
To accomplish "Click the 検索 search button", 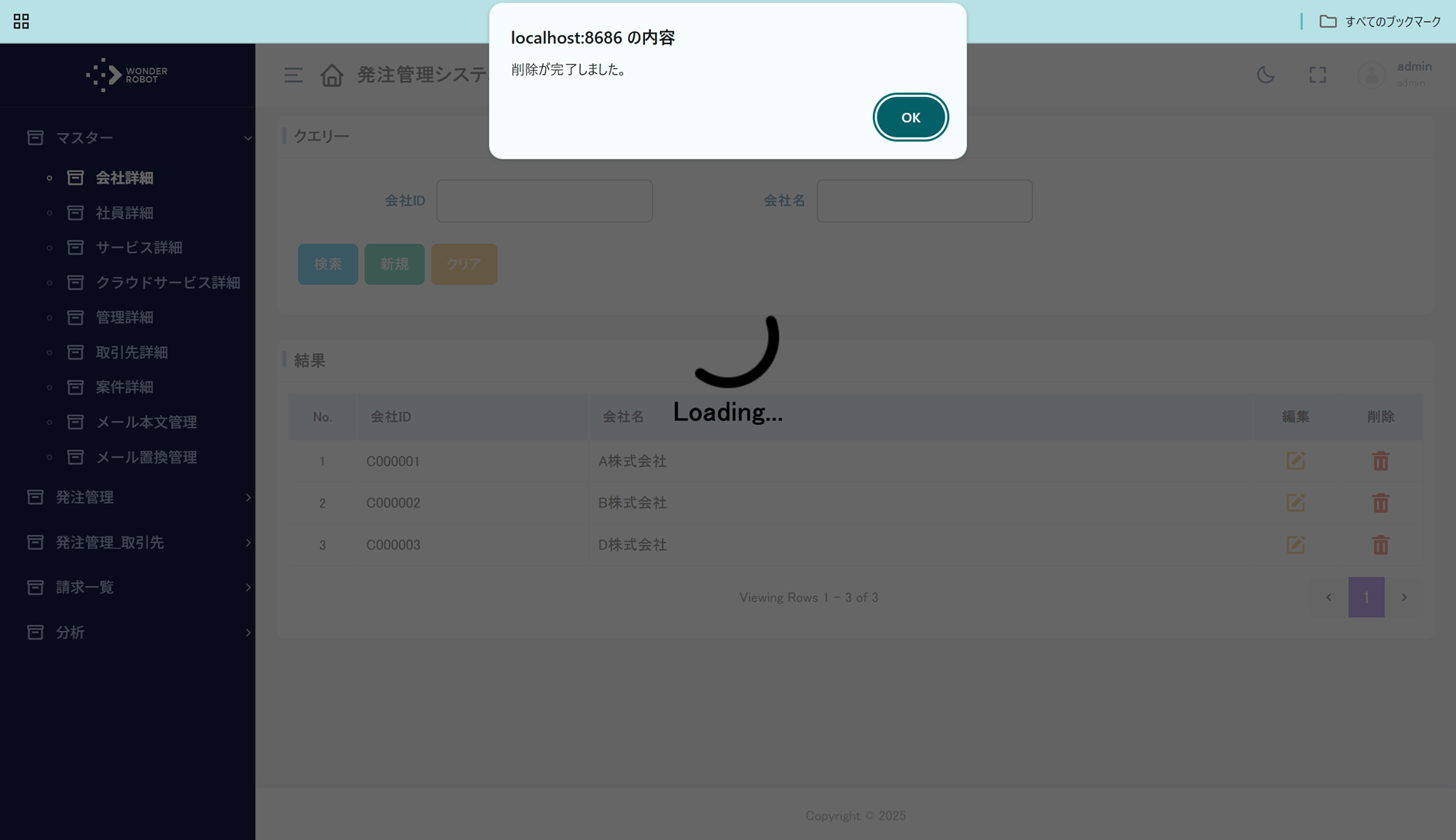I will click(328, 264).
